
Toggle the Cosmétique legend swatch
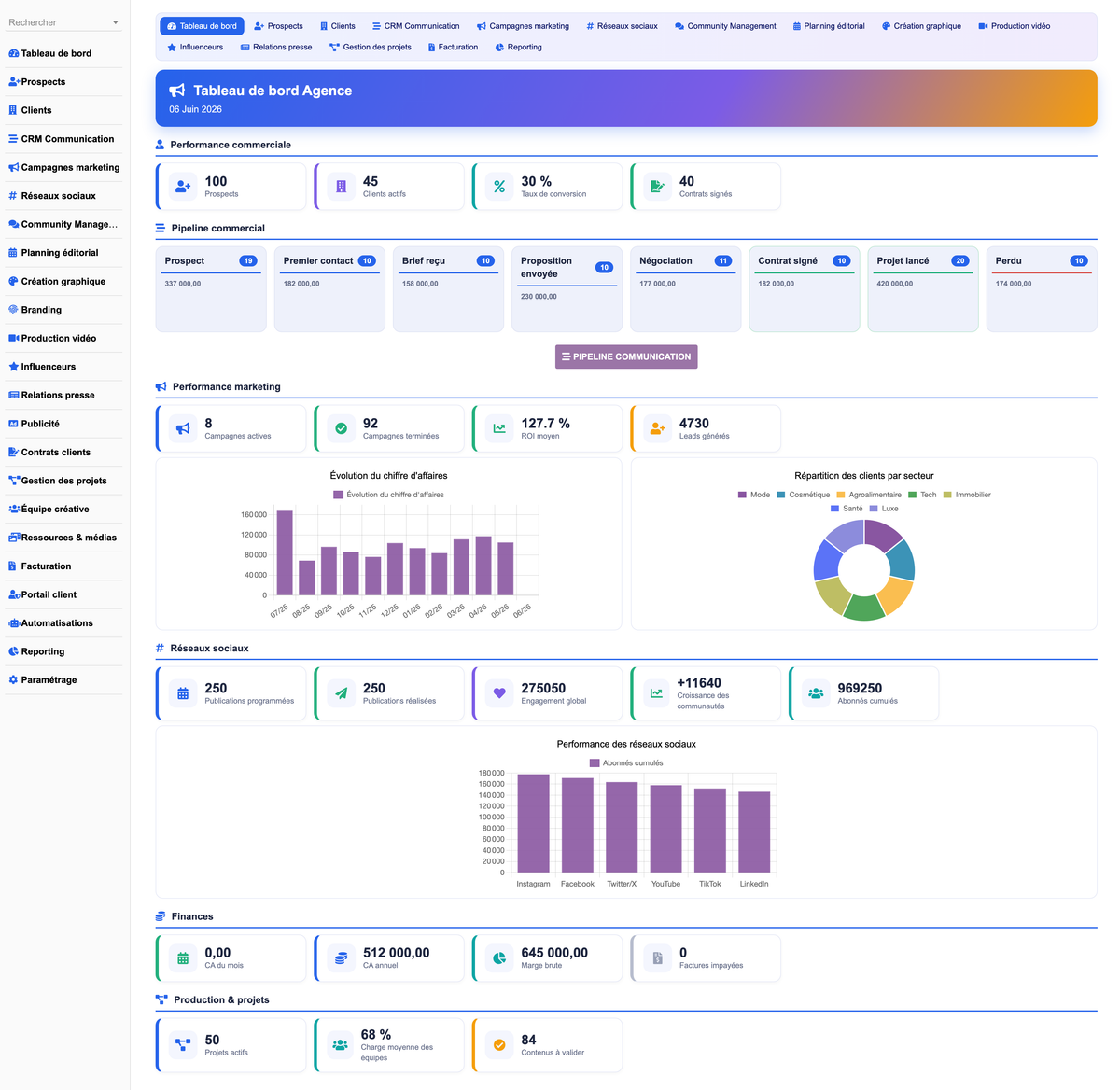[x=780, y=495]
